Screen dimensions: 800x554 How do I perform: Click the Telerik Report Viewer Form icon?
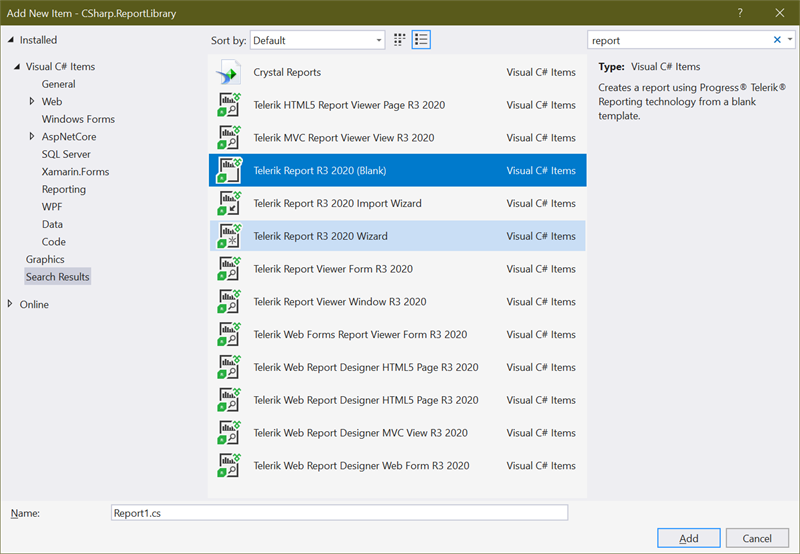229,269
